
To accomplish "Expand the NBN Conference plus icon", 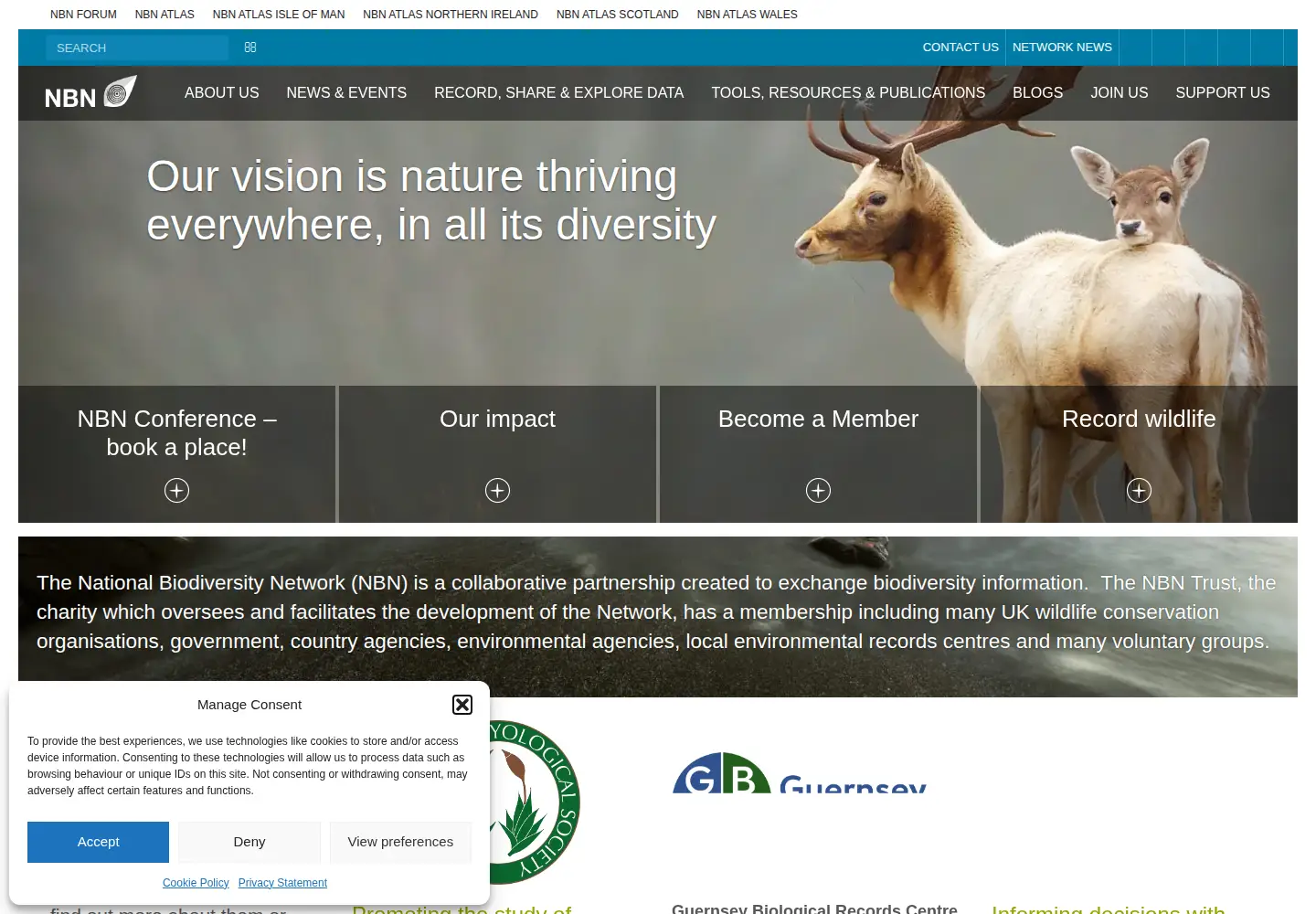I will [176, 491].
